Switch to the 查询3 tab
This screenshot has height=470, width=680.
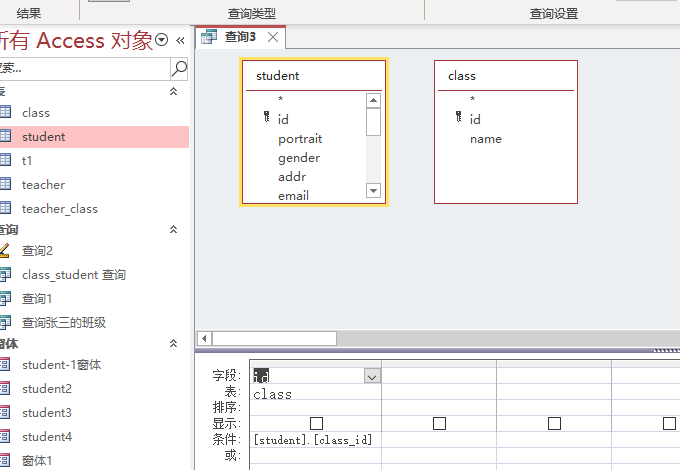[x=240, y=37]
